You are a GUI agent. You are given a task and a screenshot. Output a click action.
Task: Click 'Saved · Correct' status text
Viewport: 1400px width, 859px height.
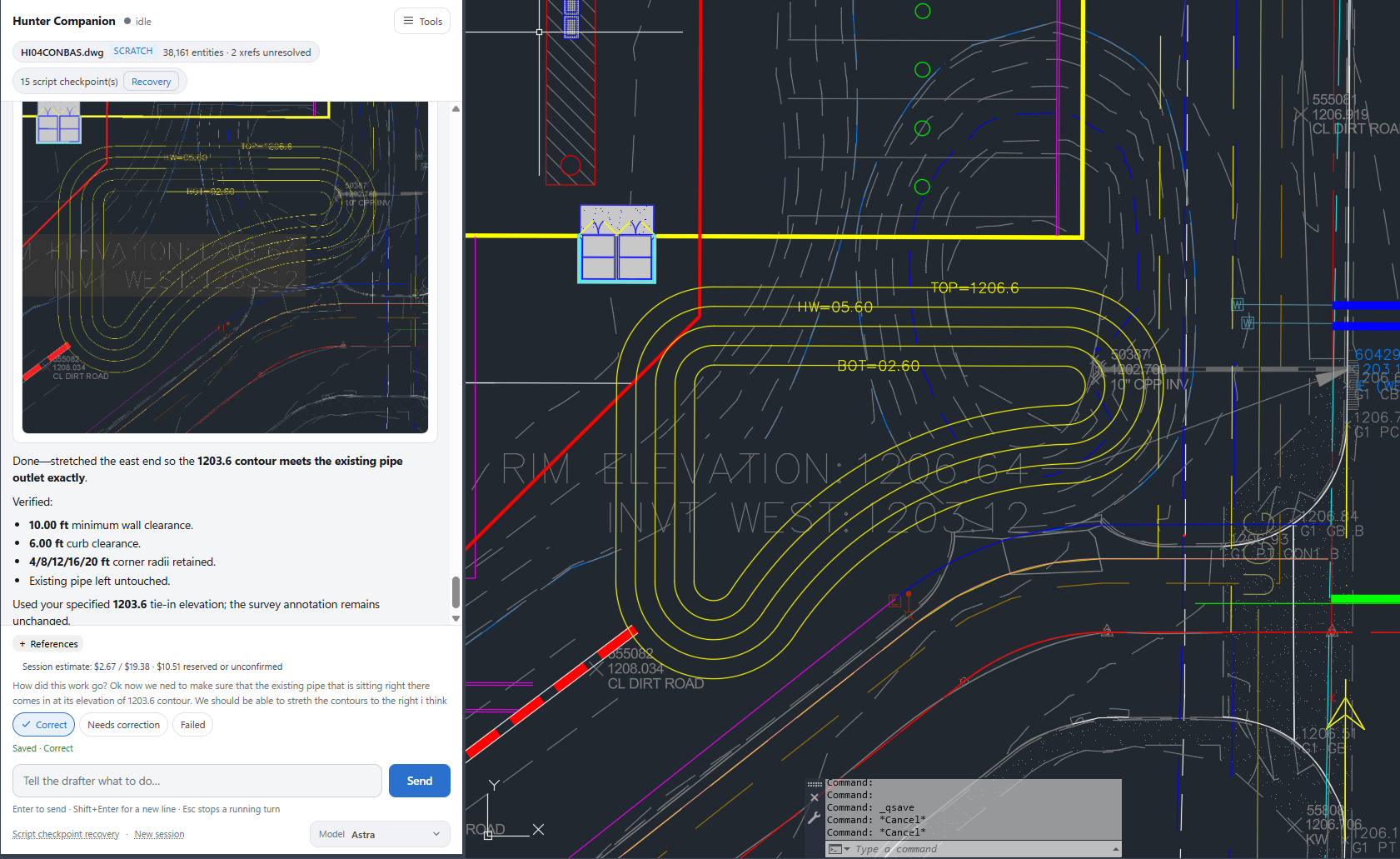tap(42, 748)
